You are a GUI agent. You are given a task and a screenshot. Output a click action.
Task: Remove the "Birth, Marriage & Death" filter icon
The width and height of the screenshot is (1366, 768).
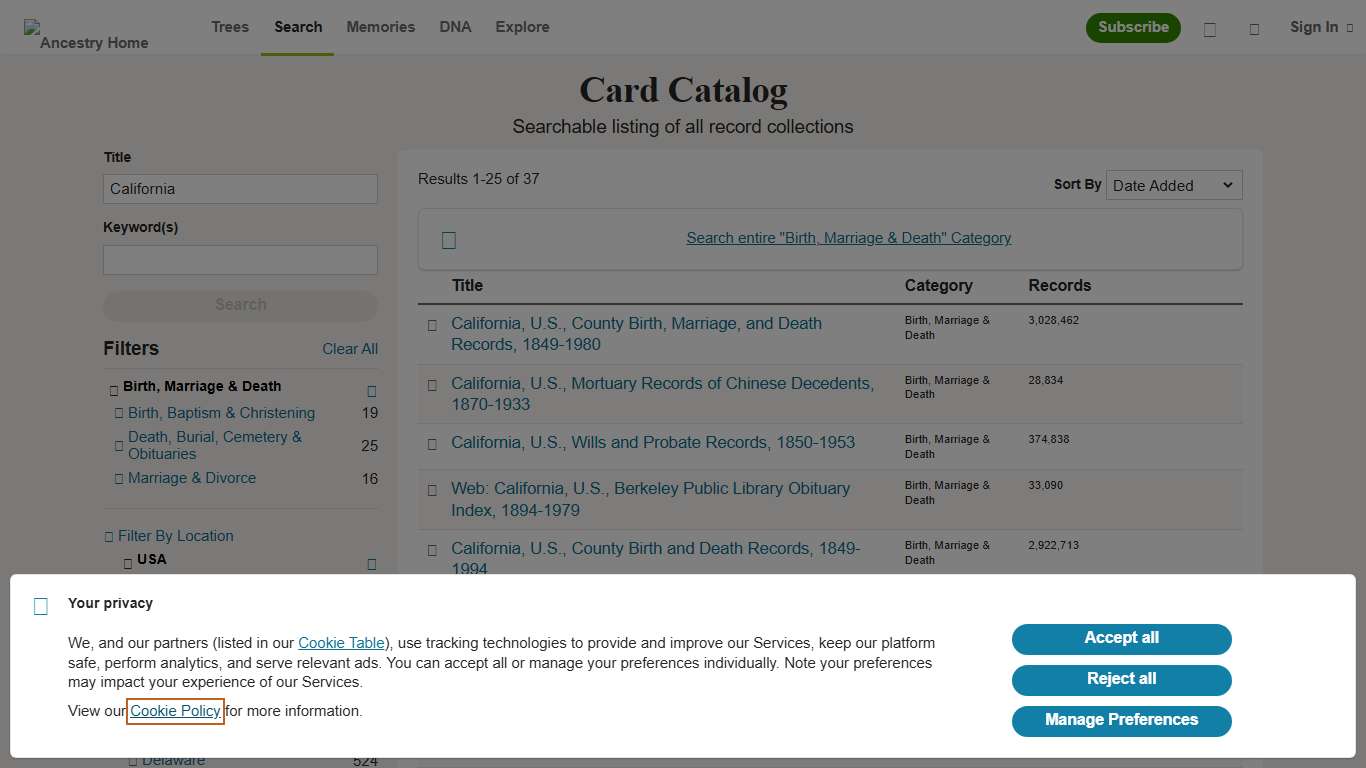(x=371, y=391)
